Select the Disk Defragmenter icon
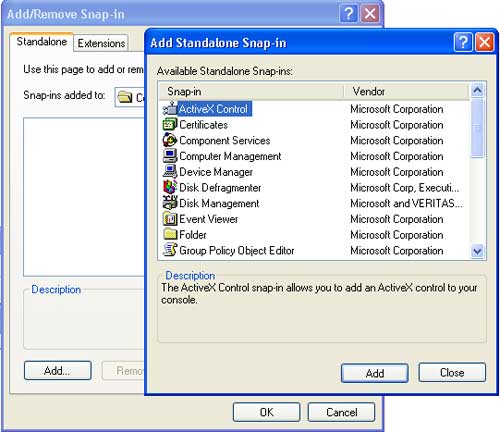The height and width of the screenshot is (432, 500). (x=170, y=187)
